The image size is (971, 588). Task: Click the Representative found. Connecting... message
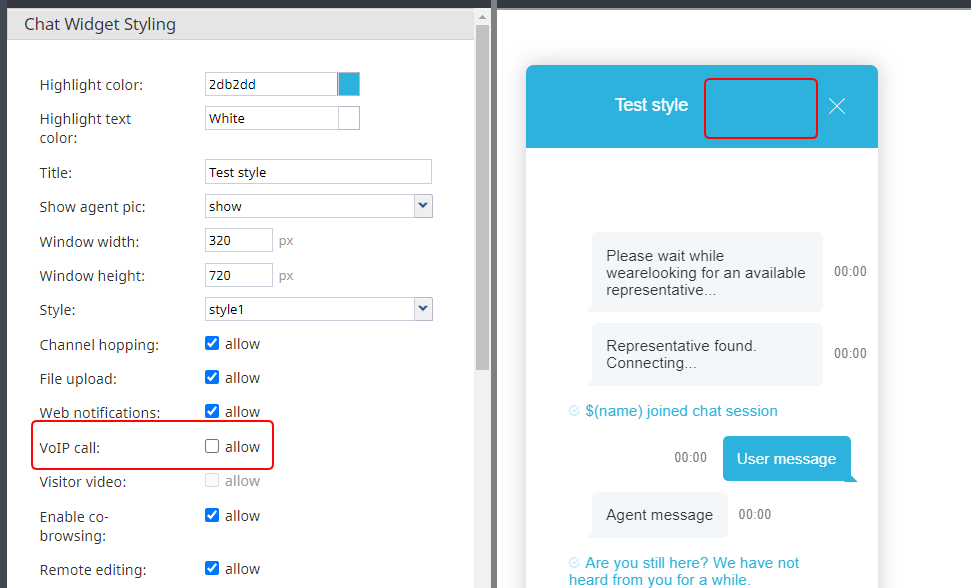click(x=707, y=355)
